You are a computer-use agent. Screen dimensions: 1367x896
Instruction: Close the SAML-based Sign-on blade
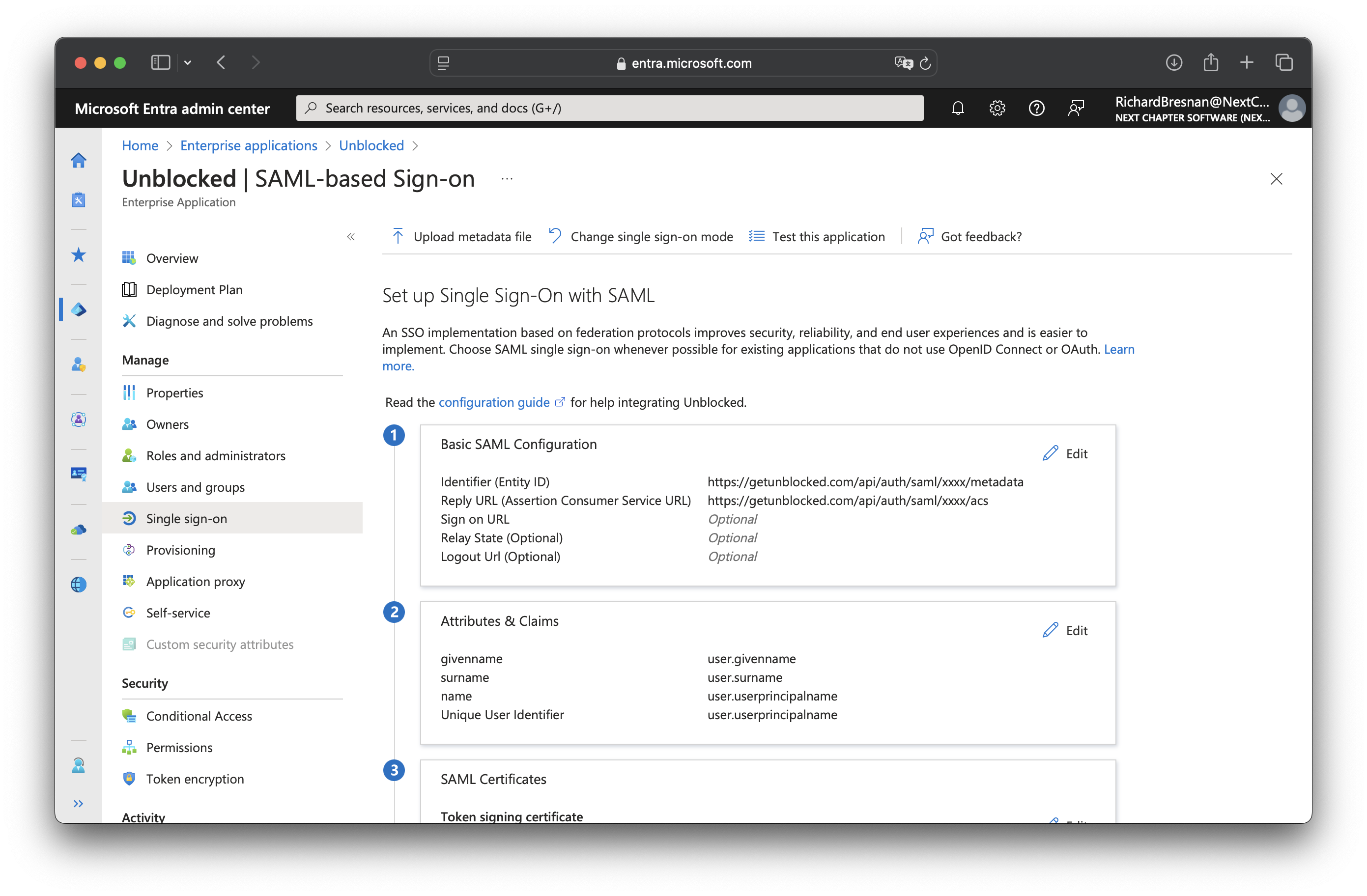[1276, 179]
